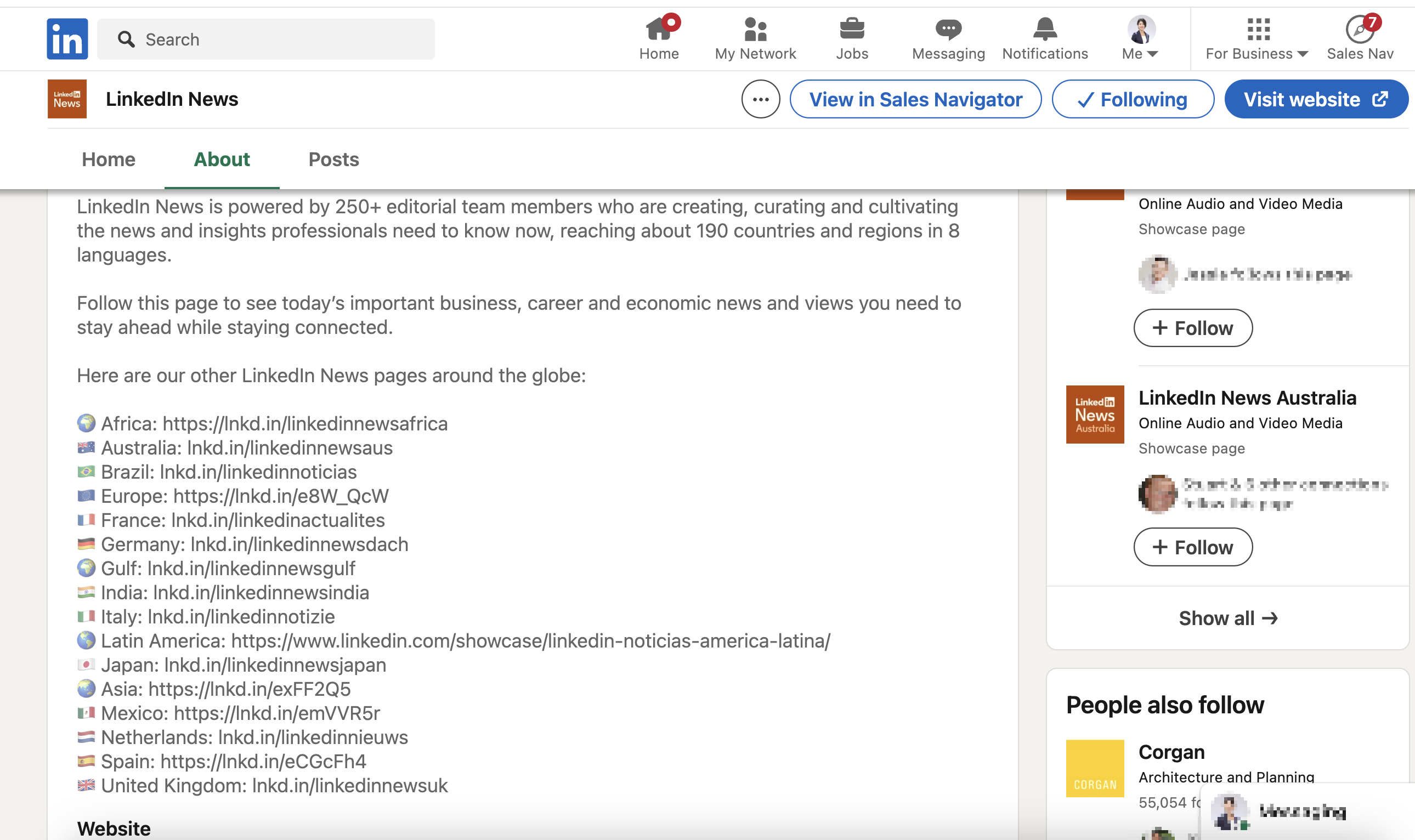The width and height of the screenshot is (1415, 840).
Task: Open Germany lnkd.in/linkedinnewsdach link
Action: (x=299, y=544)
